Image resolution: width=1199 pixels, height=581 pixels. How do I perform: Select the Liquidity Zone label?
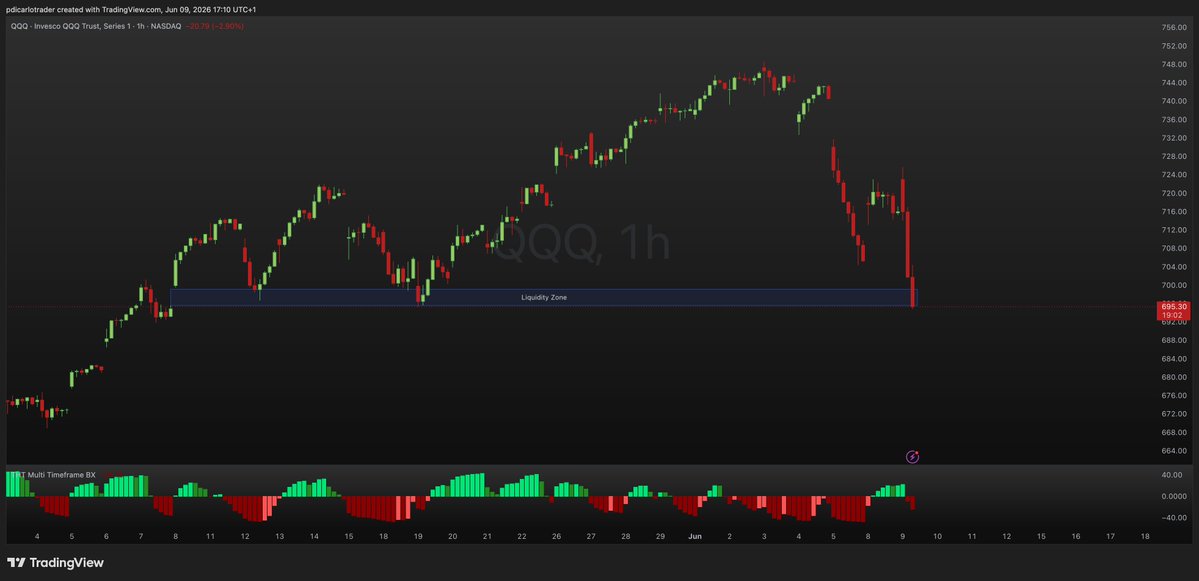[544, 297]
